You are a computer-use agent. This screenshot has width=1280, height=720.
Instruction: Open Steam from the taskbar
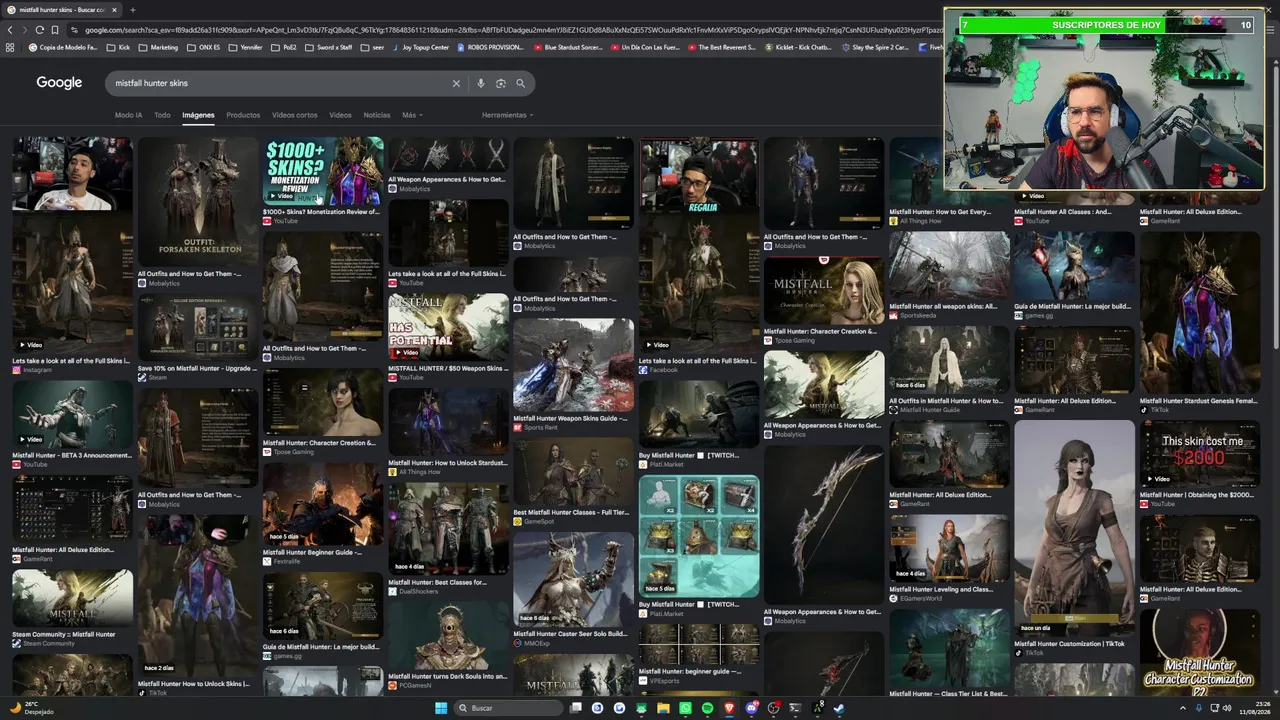pyautogui.click(x=839, y=708)
